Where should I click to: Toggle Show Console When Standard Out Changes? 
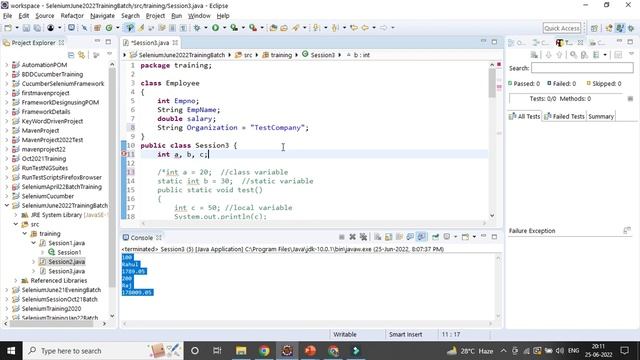[x=410, y=237]
